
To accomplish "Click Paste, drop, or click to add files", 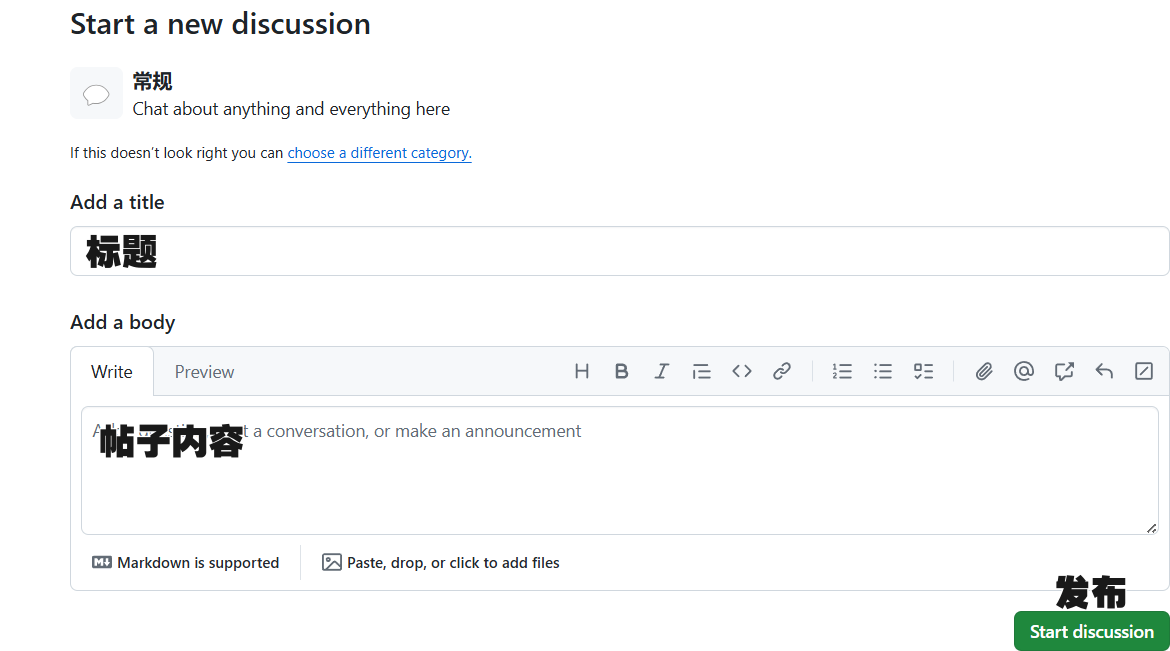I will (x=440, y=562).
